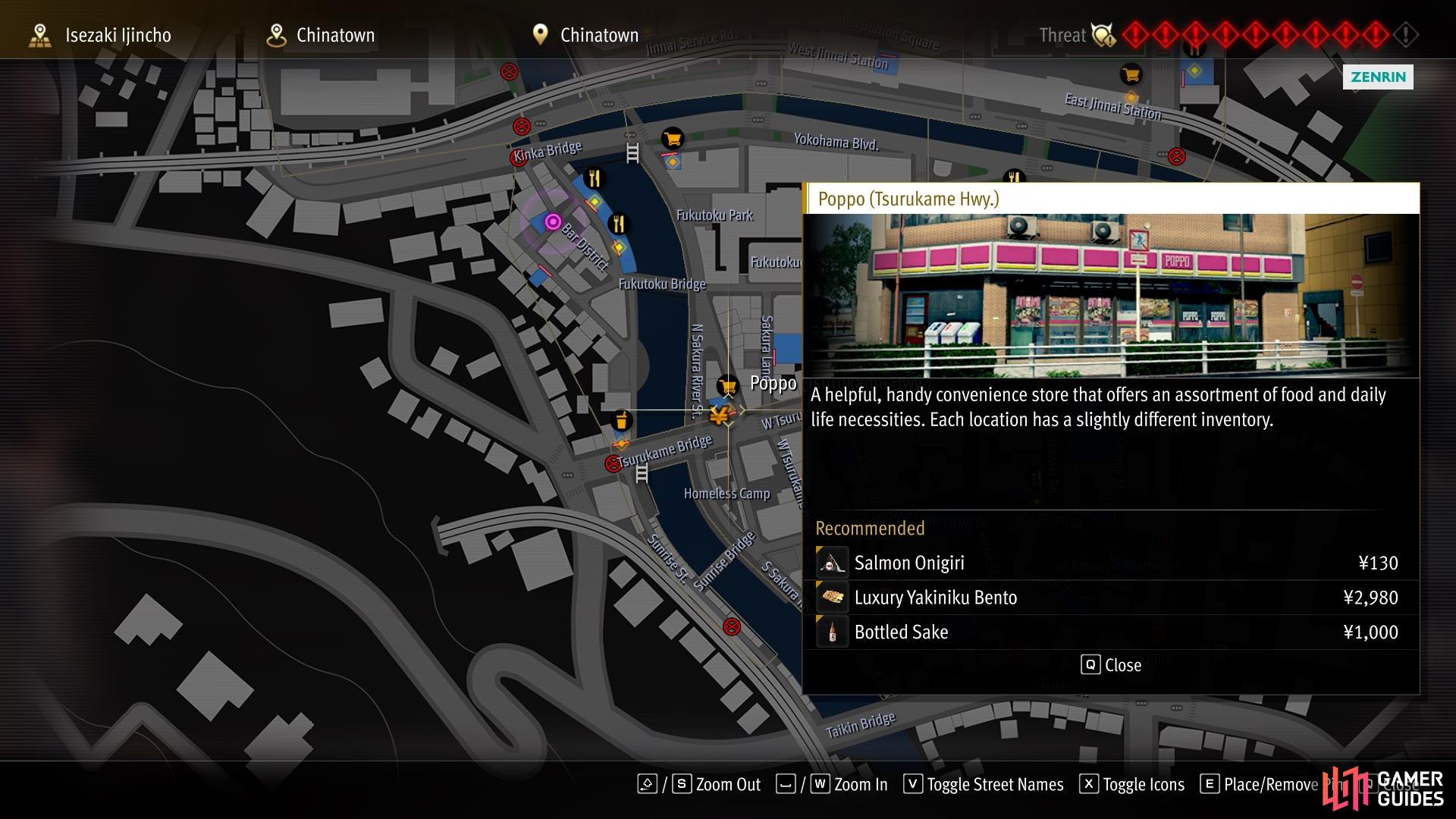Click the Zoom In label
Screen dimensions: 1456x819
pos(861,785)
